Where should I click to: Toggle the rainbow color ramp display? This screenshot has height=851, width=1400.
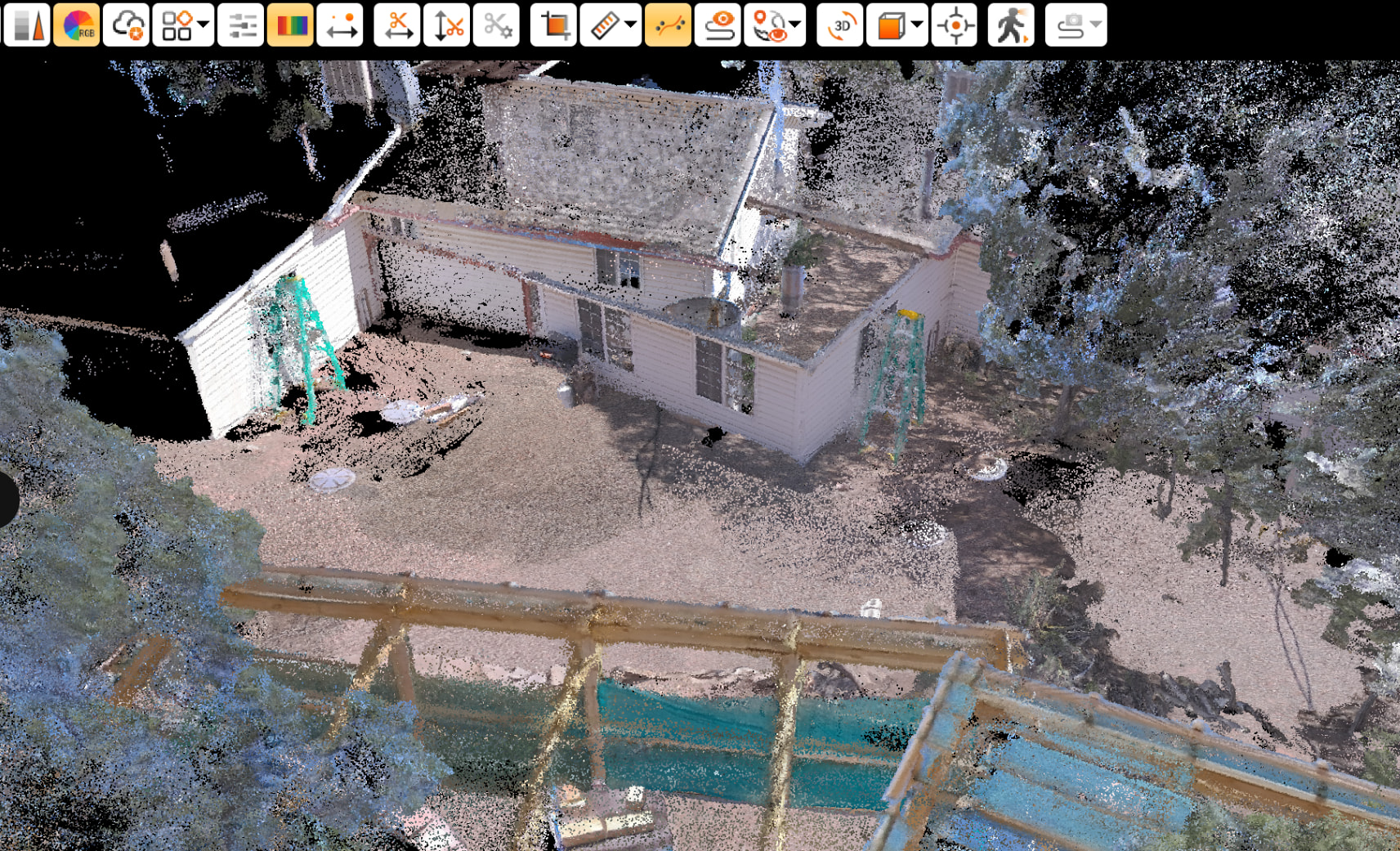point(290,25)
